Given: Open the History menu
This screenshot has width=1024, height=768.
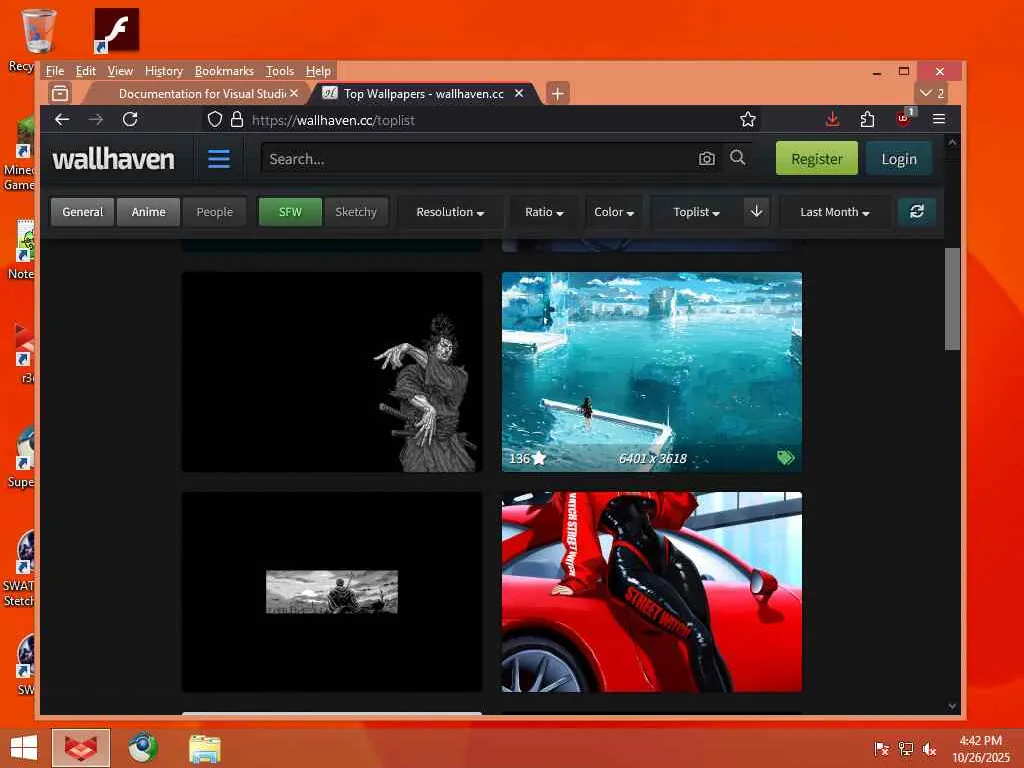Looking at the screenshot, I should (163, 71).
